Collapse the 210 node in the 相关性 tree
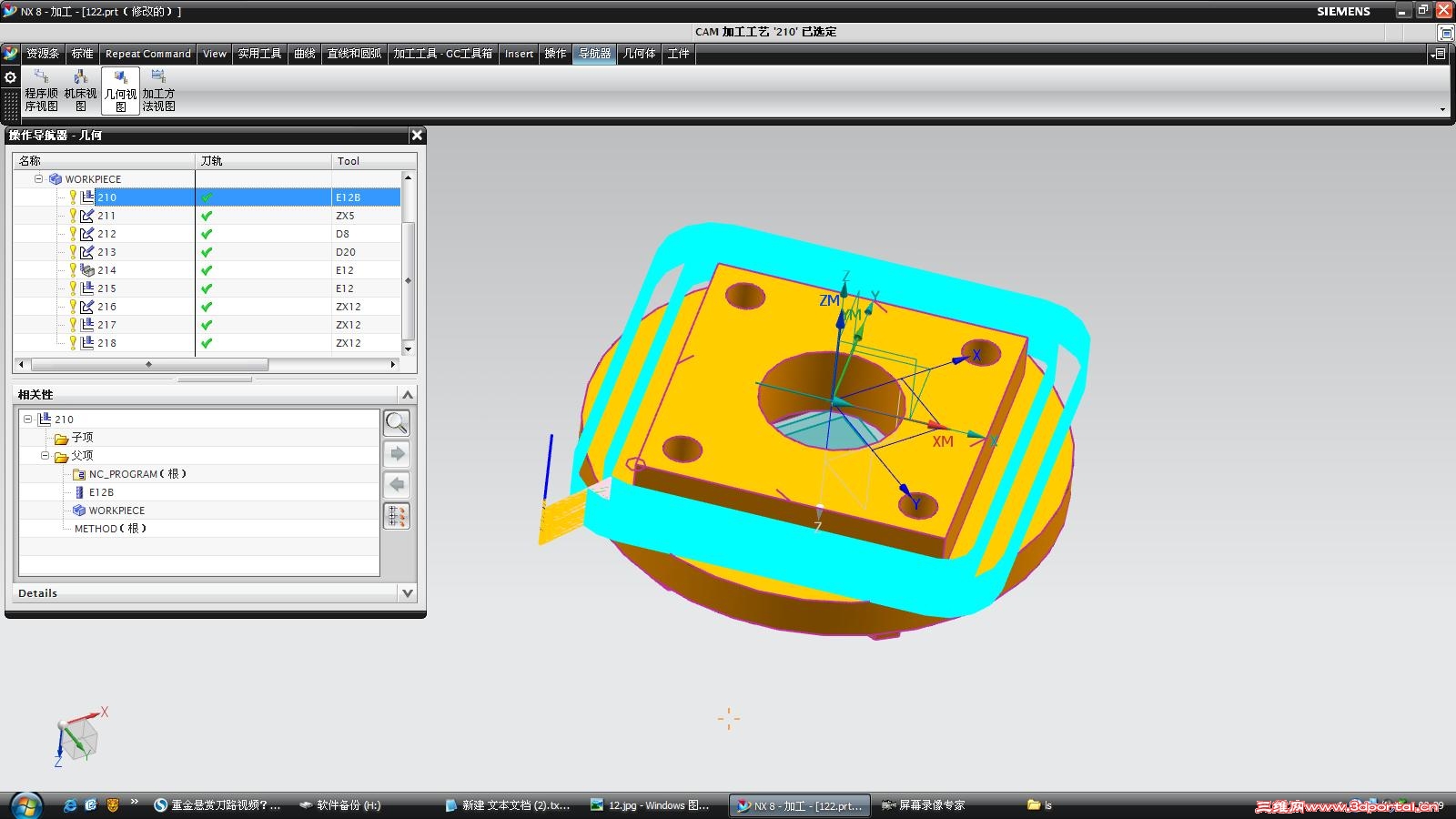1456x819 pixels. [27, 420]
